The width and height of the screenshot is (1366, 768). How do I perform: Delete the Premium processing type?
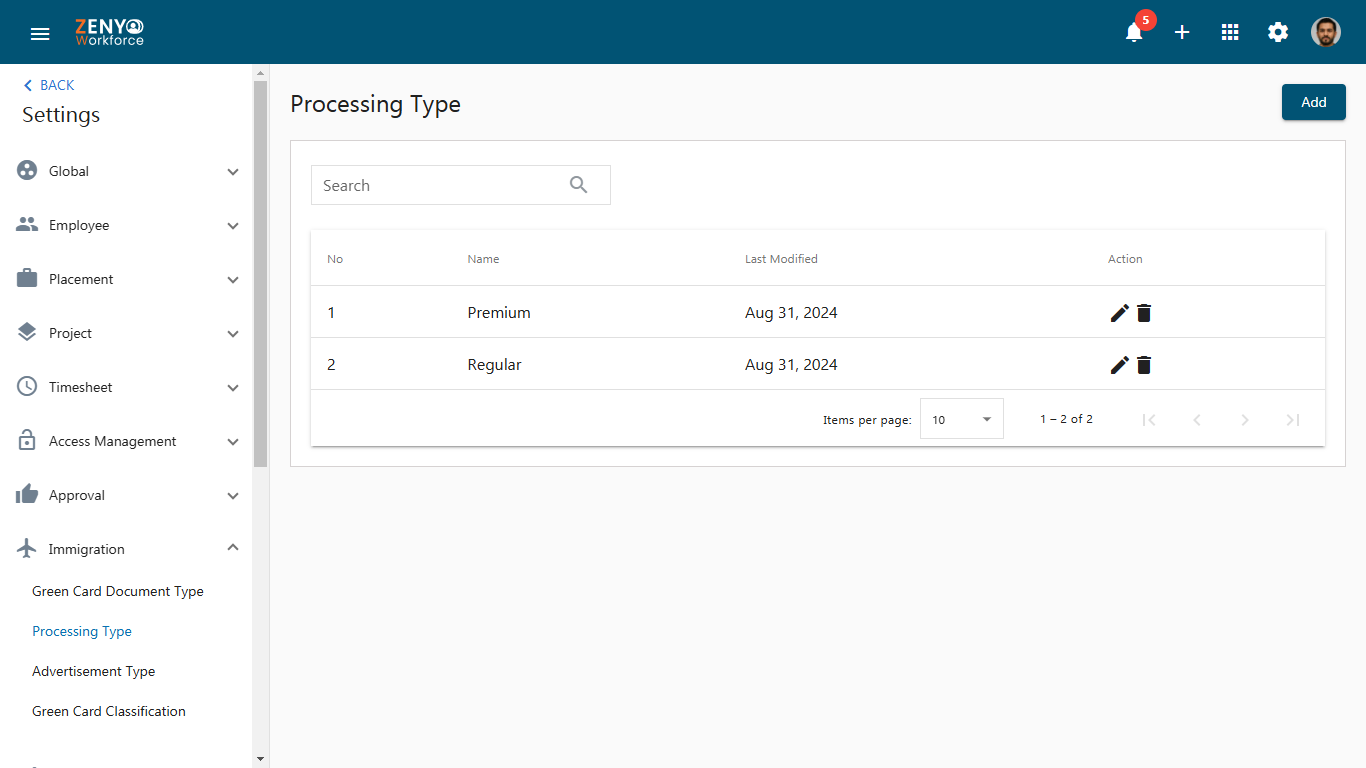click(1144, 313)
